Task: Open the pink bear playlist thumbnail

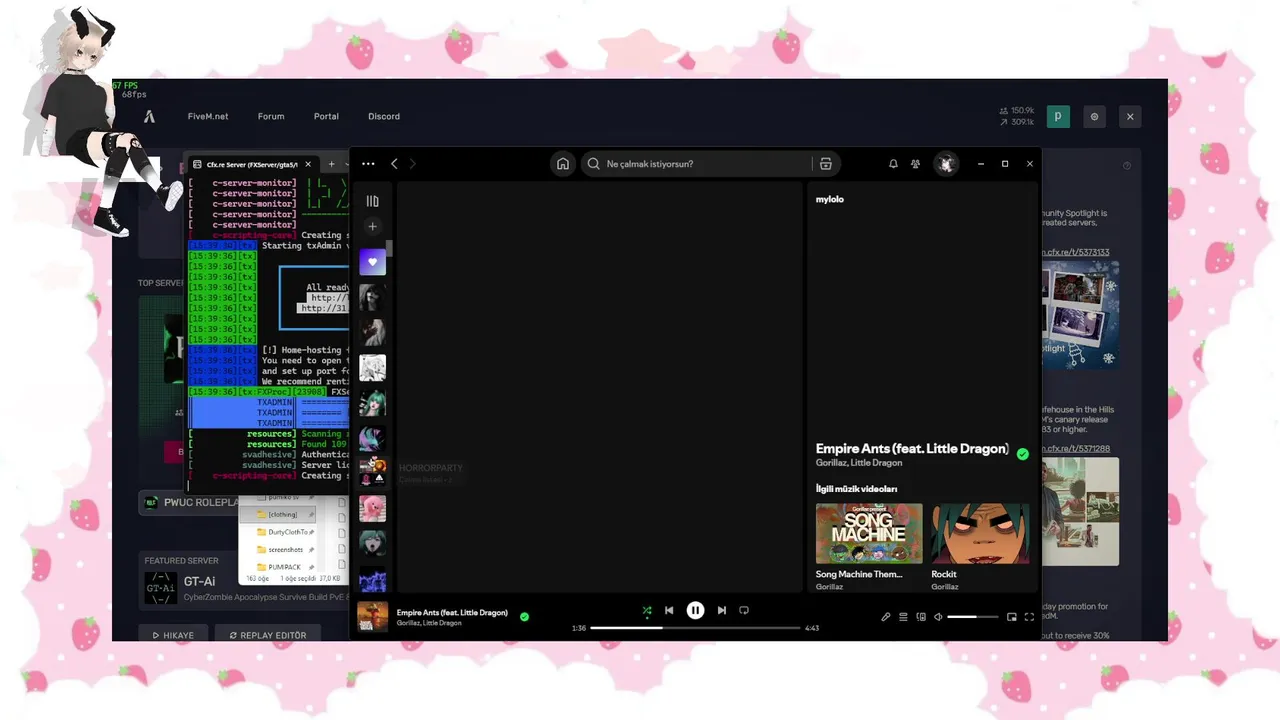Action: pyautogui.click(x=372, y=508)
